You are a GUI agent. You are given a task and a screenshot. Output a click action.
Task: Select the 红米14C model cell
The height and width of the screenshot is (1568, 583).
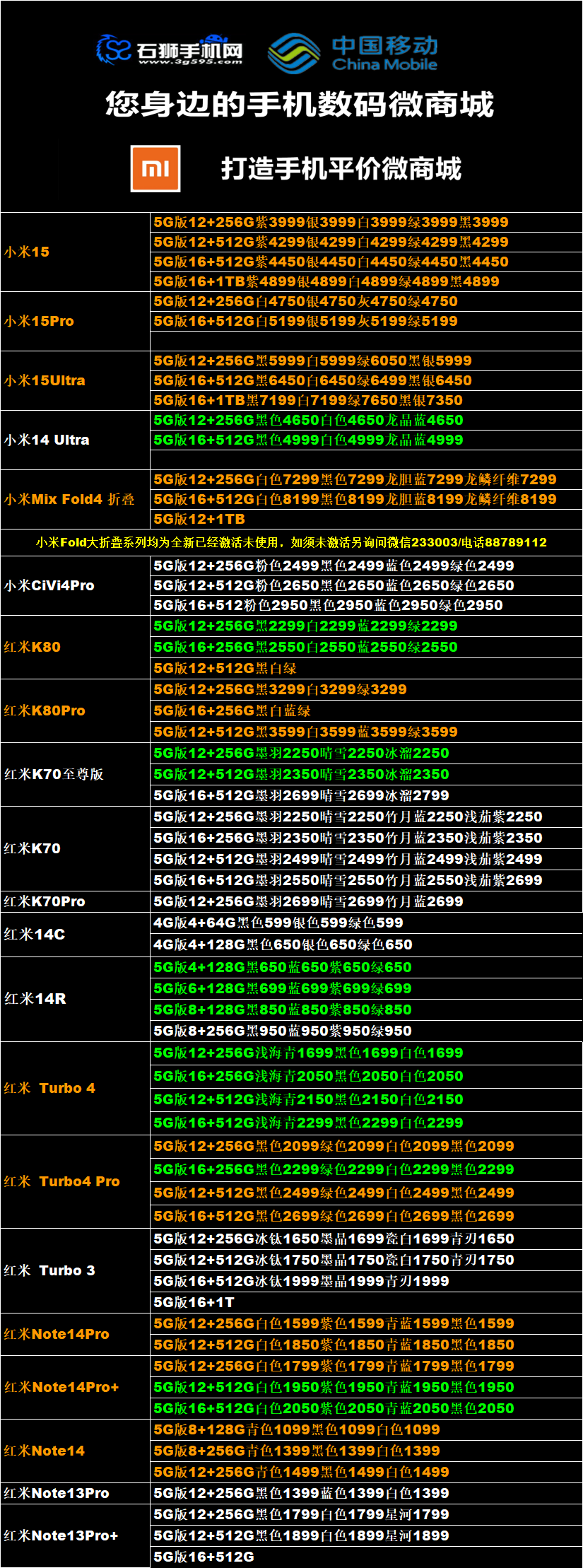click(x=75, y=934)
